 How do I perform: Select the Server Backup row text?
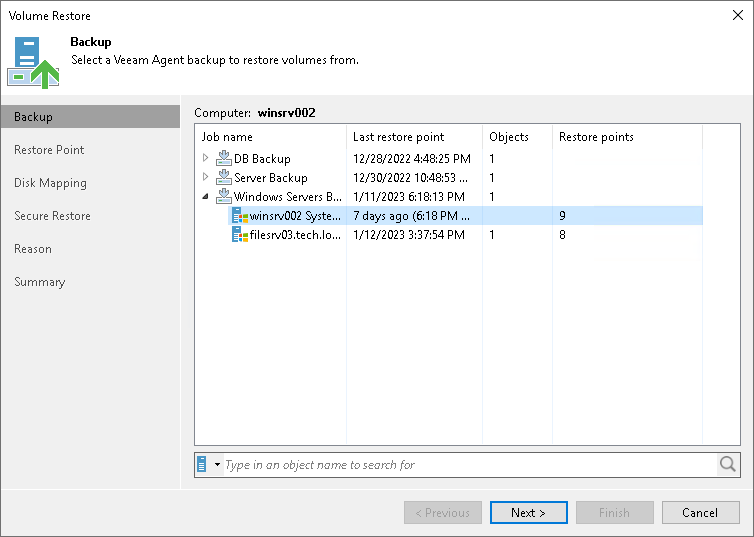(271, 178)
